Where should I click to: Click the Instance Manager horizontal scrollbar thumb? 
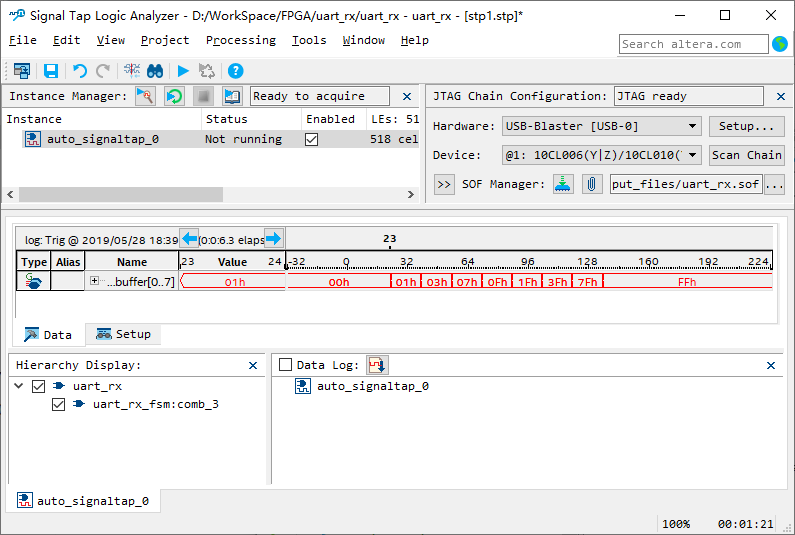tap(121, 194)
